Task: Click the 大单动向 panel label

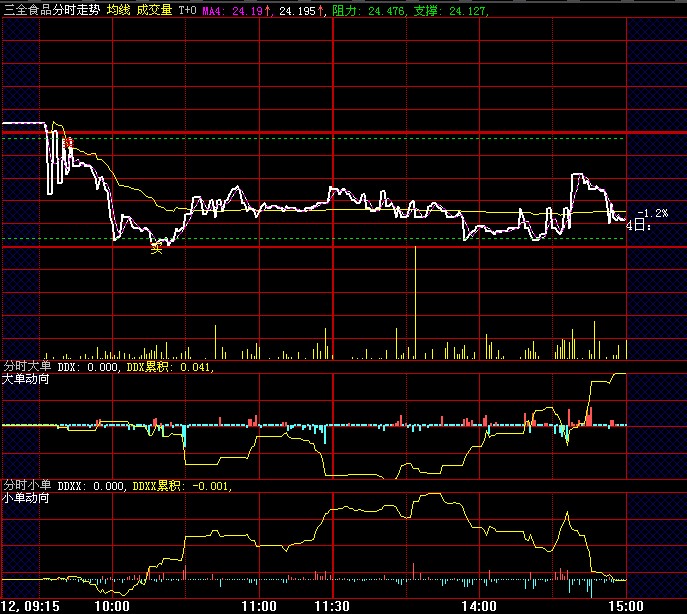Action: tap(26, 379)
